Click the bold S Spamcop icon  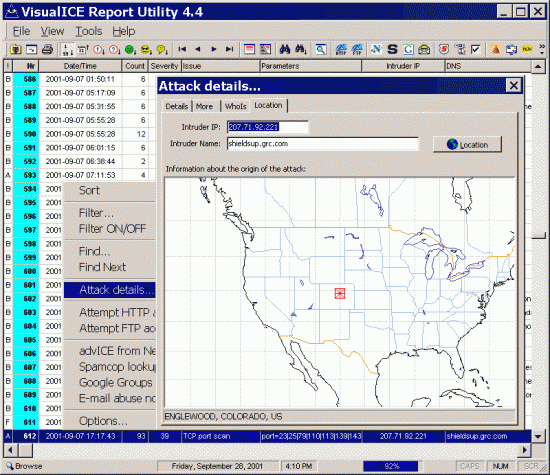click(x=392, y=49)
